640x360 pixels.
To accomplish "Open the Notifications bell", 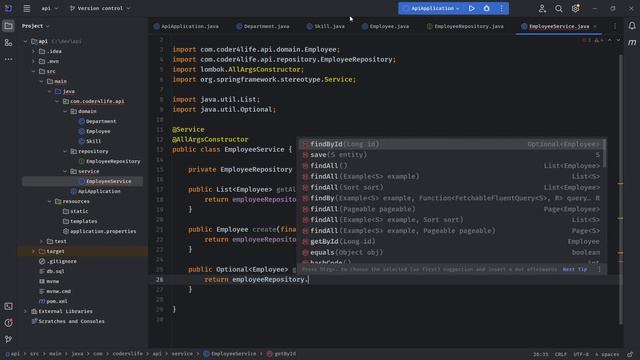I will pos(632,26).
